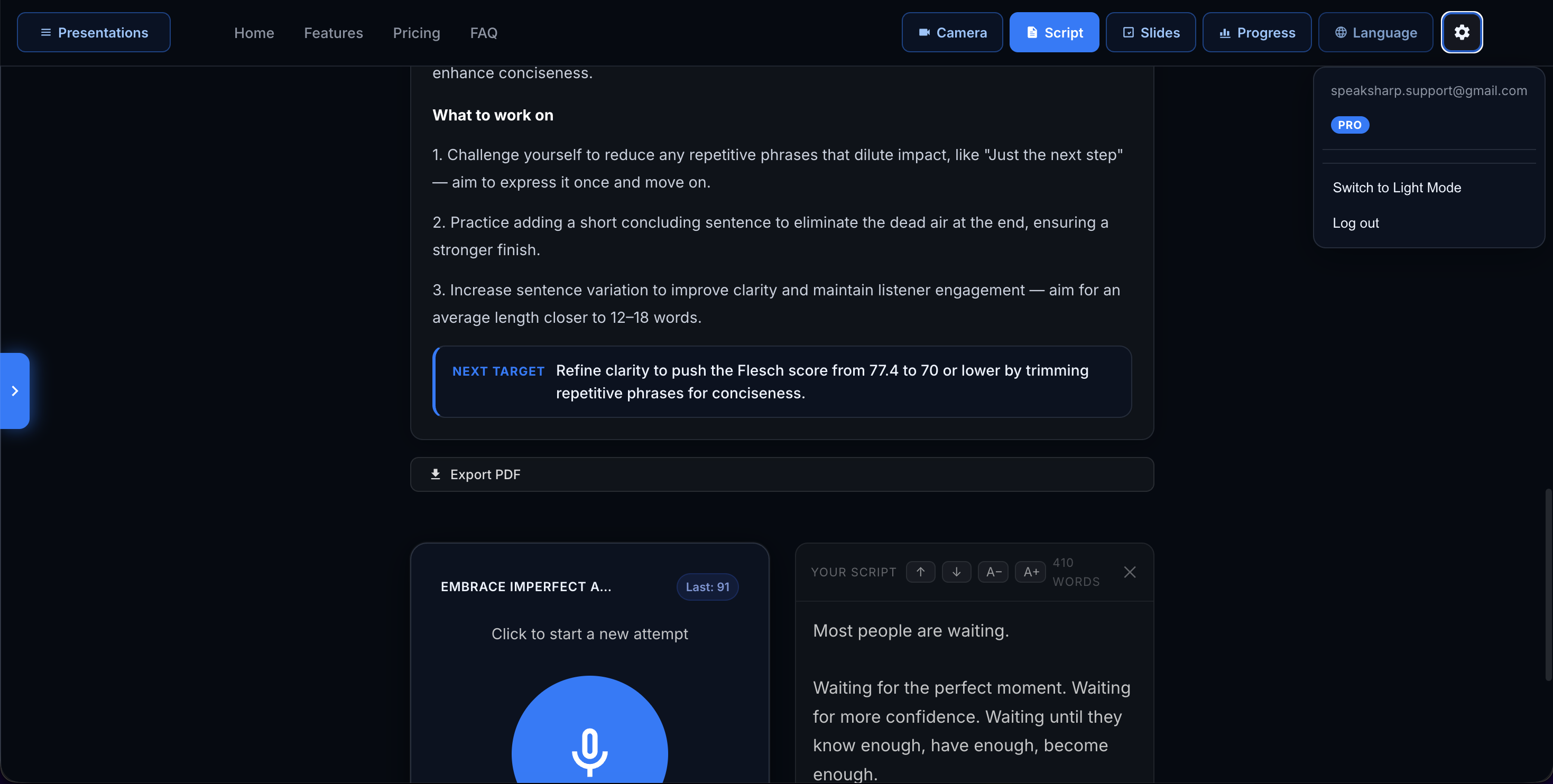This screenshot has height=784, width=1553.
Task: Open the Presentations menu
Action: 94,33
